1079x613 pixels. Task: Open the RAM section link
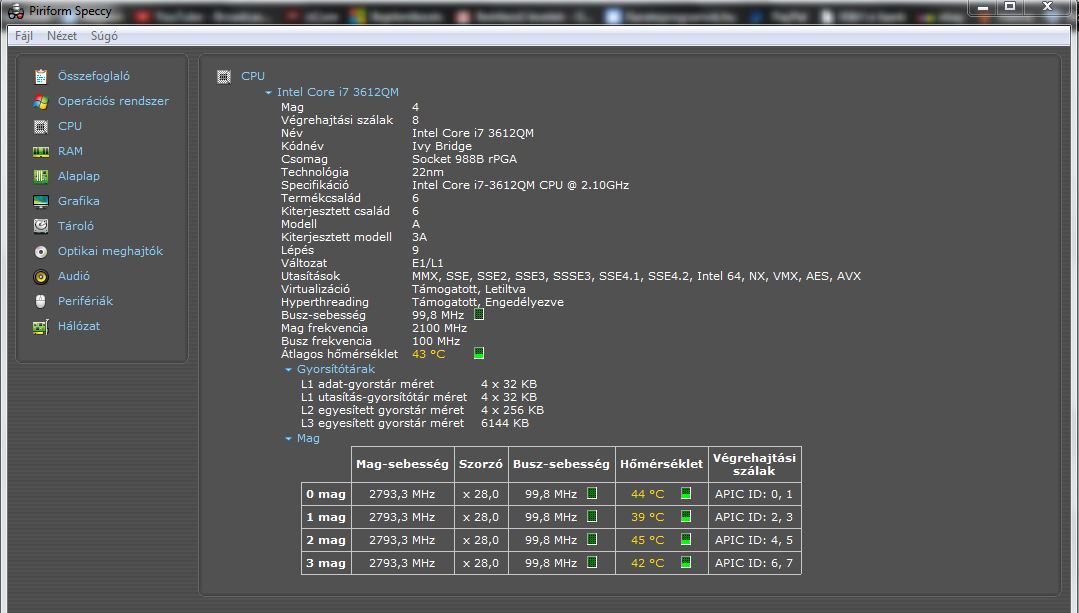(x=70, y=151)
